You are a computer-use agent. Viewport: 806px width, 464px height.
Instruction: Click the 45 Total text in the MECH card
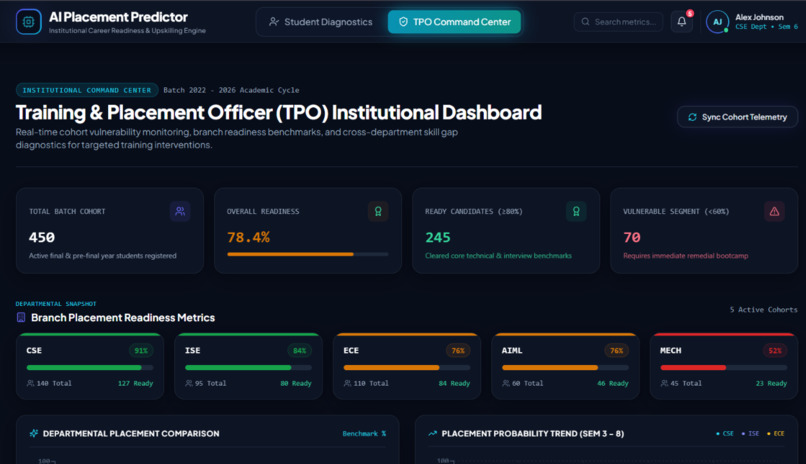pos(686,383)
